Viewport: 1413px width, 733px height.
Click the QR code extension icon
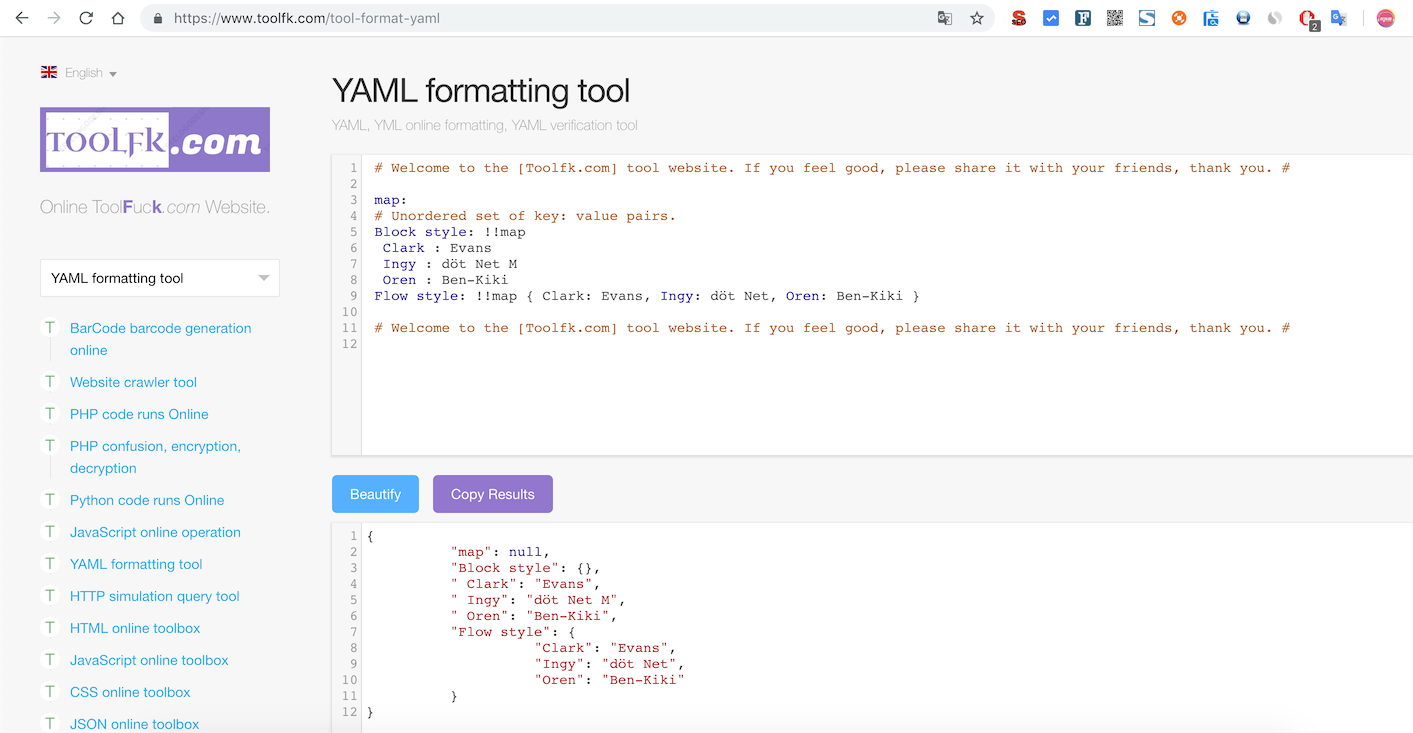[1115, 18]
